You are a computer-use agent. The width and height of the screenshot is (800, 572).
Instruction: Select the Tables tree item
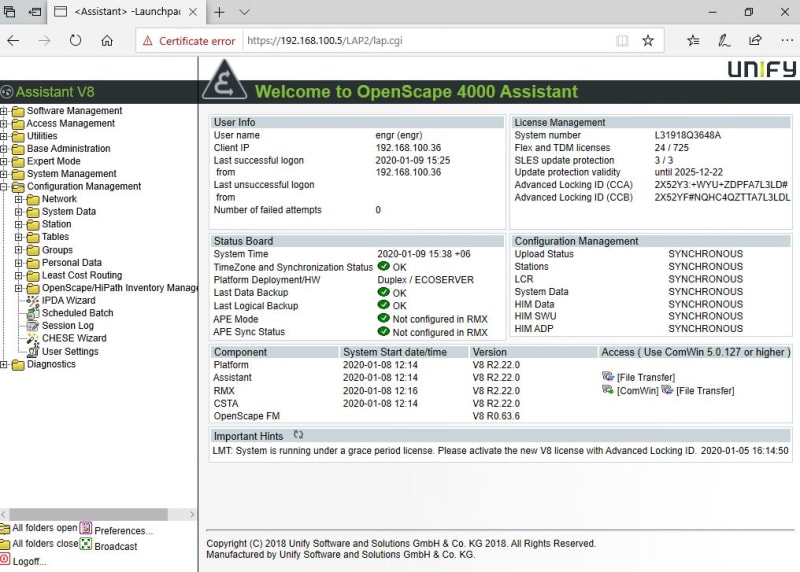click(x=55, y=237)
